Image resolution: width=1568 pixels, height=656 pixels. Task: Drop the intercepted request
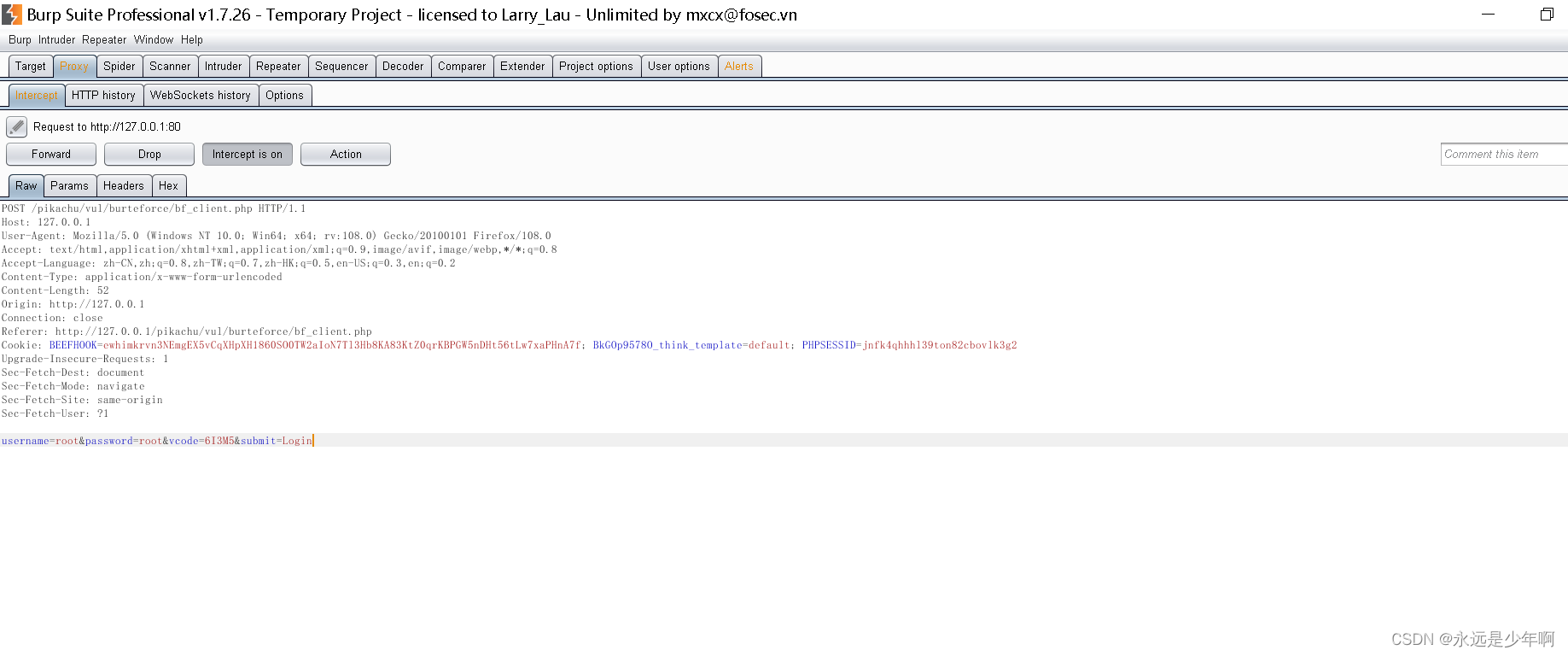coord(149,155)
